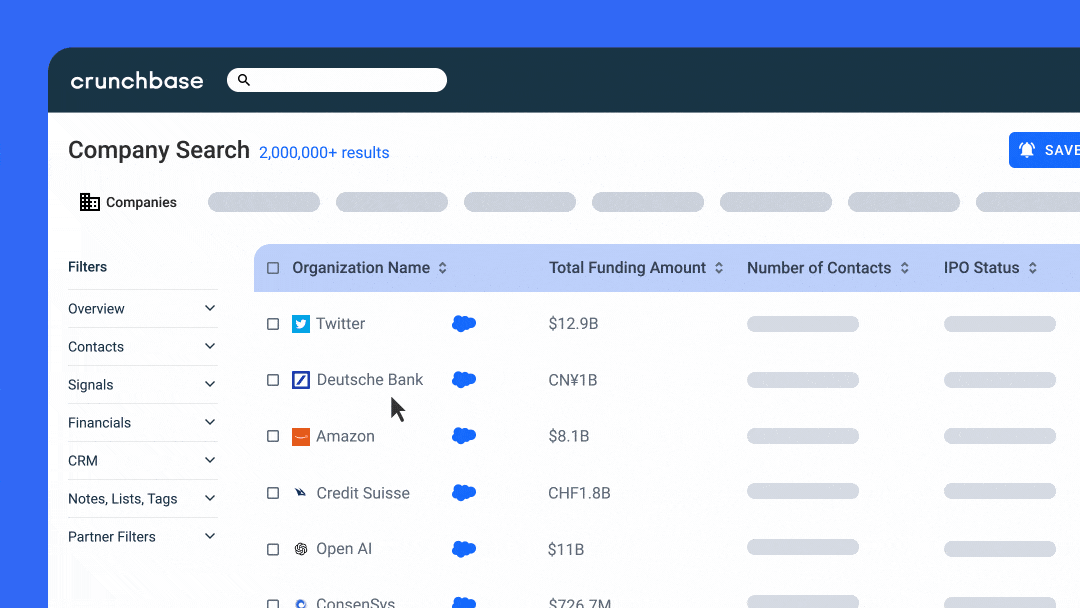Click the $8.1B funding cell
1080x608 pixels.
coord(568,437)
